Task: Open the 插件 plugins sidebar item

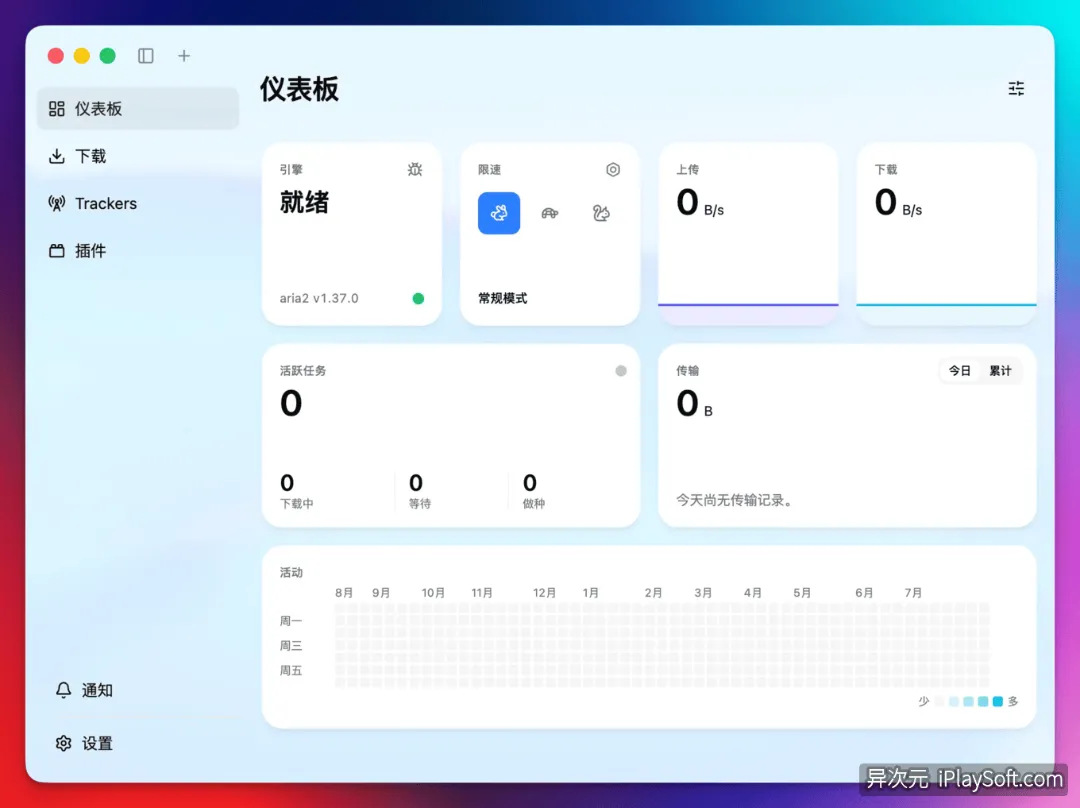Action: point(138,251)
